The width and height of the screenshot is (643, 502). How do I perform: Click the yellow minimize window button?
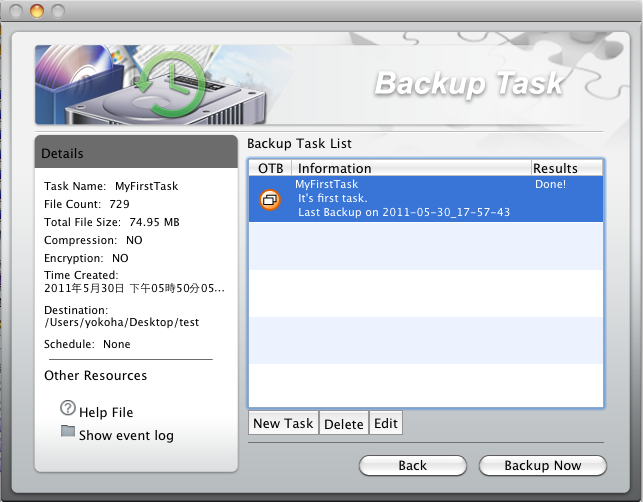tap(37, 11)
